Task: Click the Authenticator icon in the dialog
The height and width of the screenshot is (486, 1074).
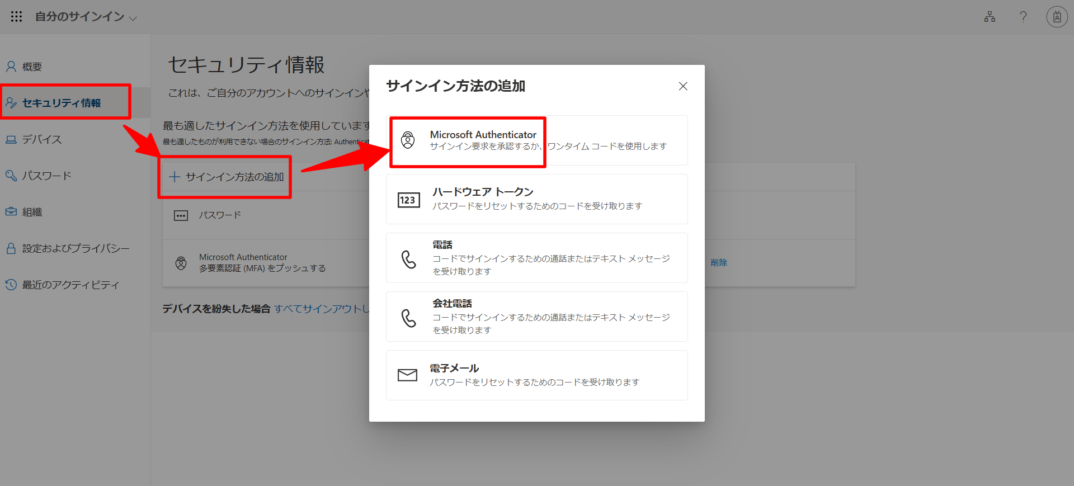Action: point(408,140)
